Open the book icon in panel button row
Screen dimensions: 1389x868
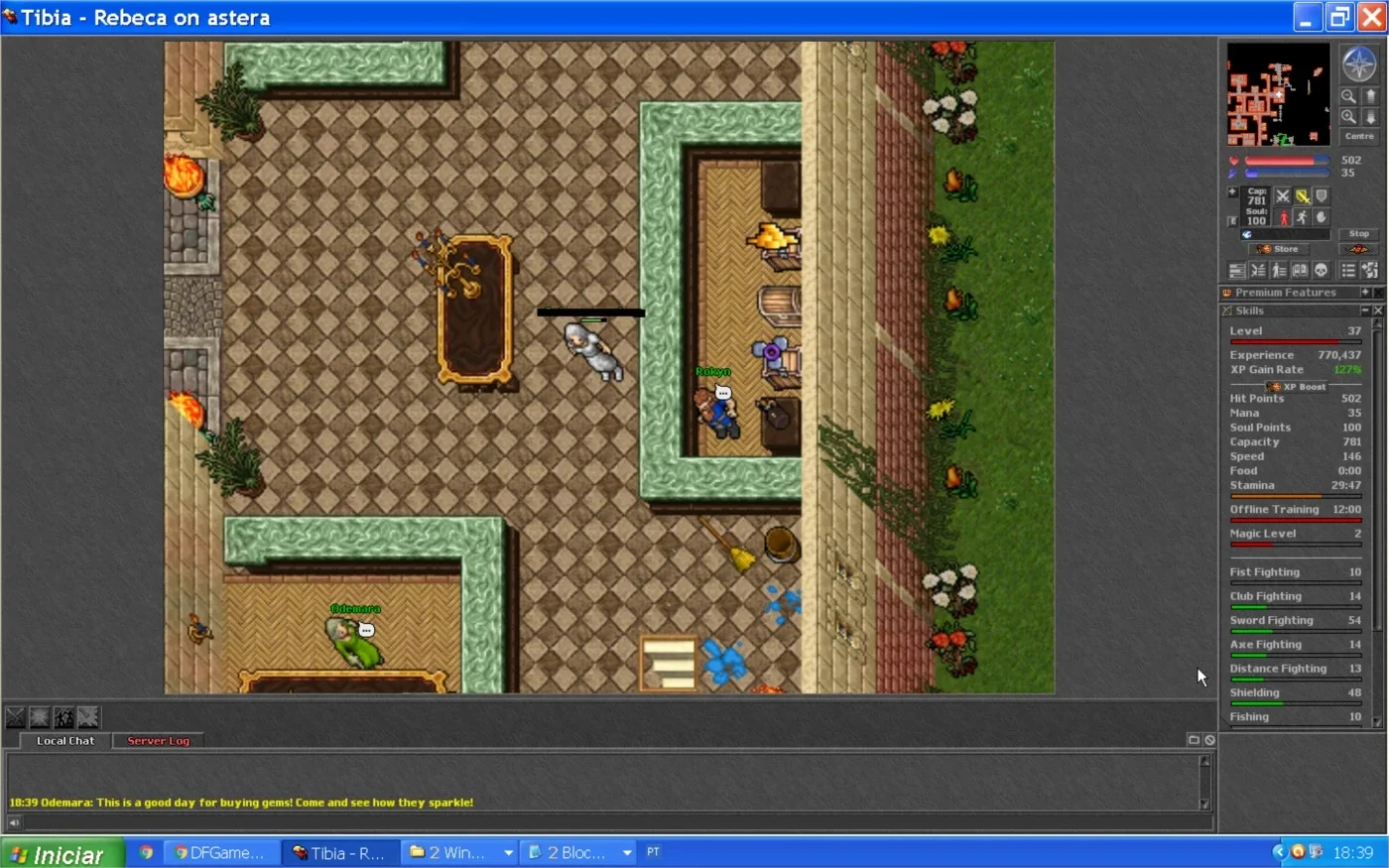click(1300, 270)
